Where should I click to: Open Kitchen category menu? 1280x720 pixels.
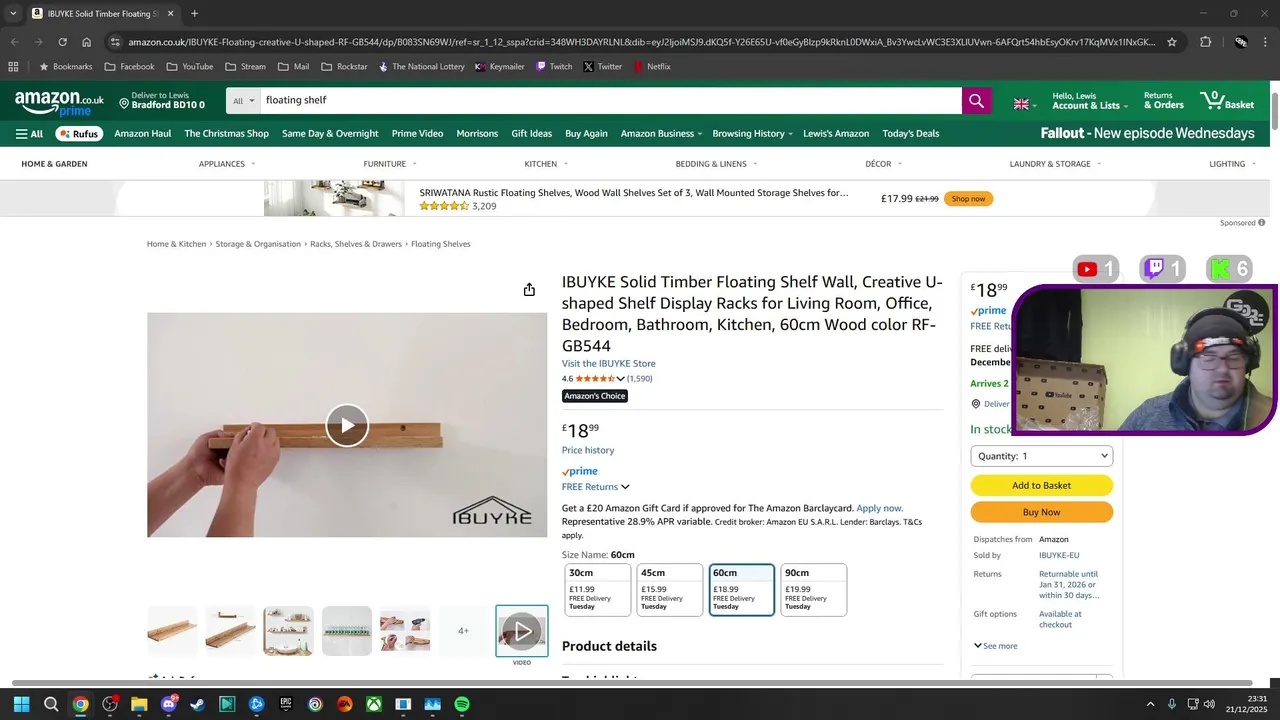[x=546, y=164]
